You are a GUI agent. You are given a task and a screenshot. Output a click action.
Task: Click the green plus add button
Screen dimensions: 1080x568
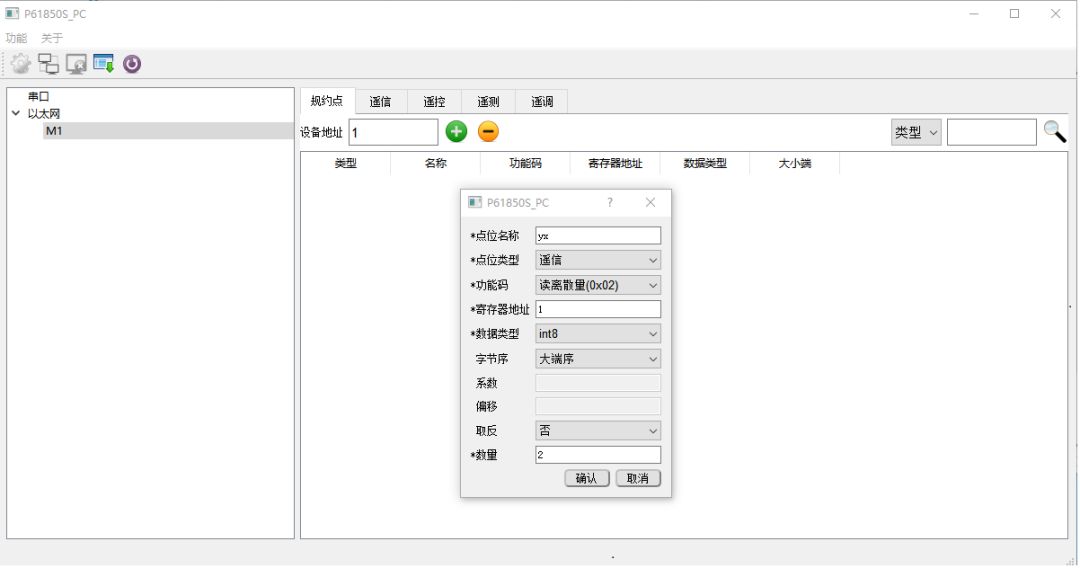(x=456, y=132)
